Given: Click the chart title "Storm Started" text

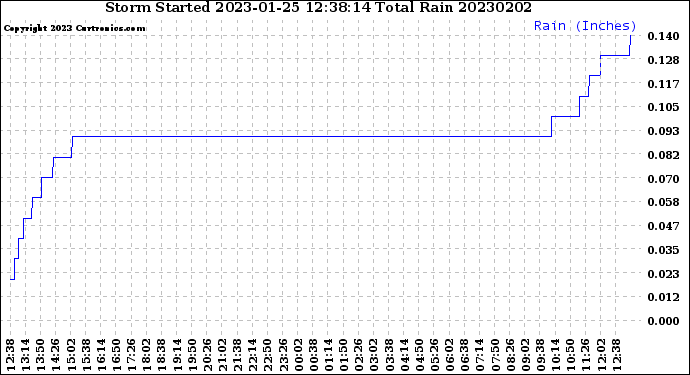Looking at the screenshot, I should (x=158, y=7).
